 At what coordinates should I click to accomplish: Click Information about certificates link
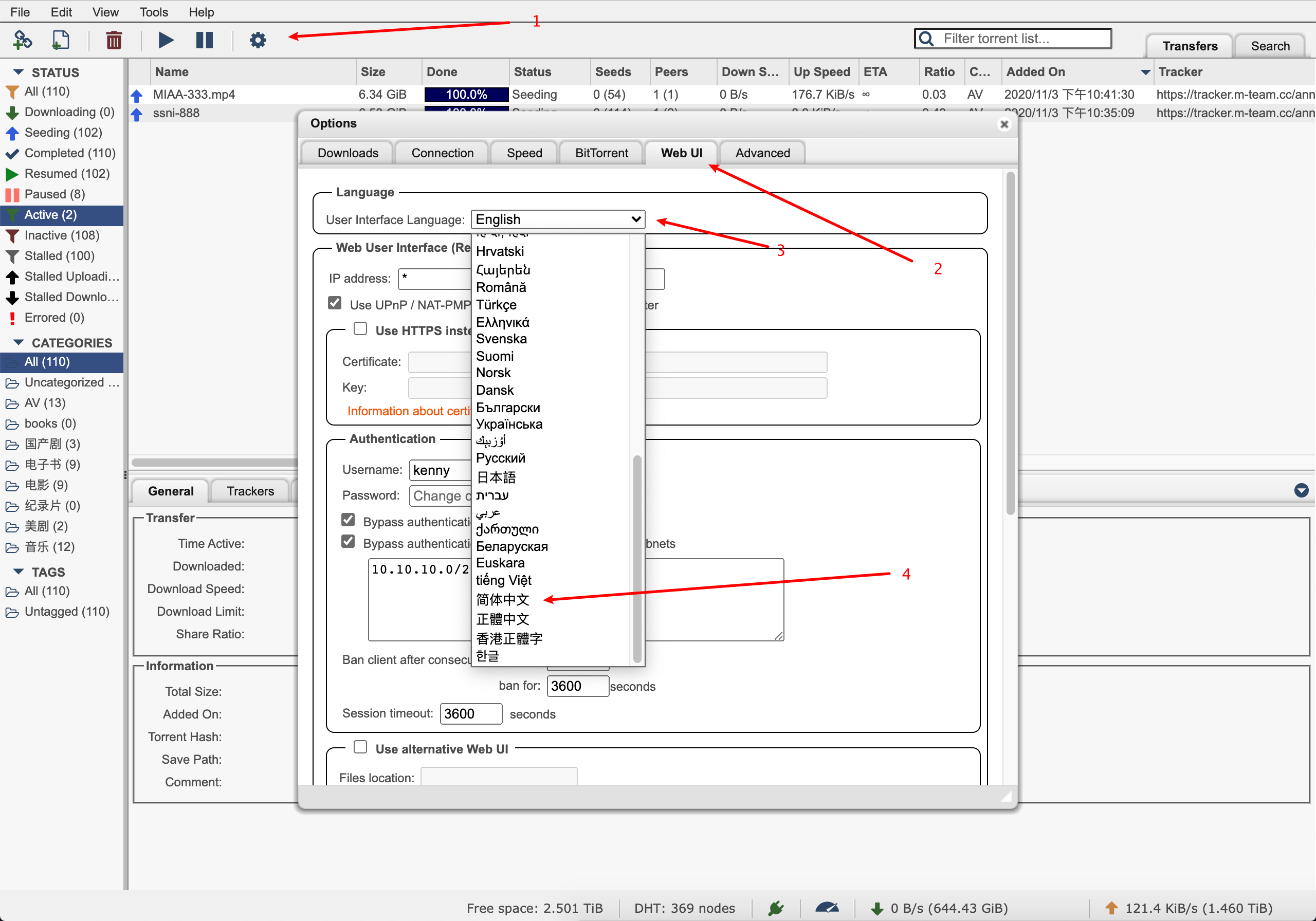pyautogui.click(x=409, y=411)
